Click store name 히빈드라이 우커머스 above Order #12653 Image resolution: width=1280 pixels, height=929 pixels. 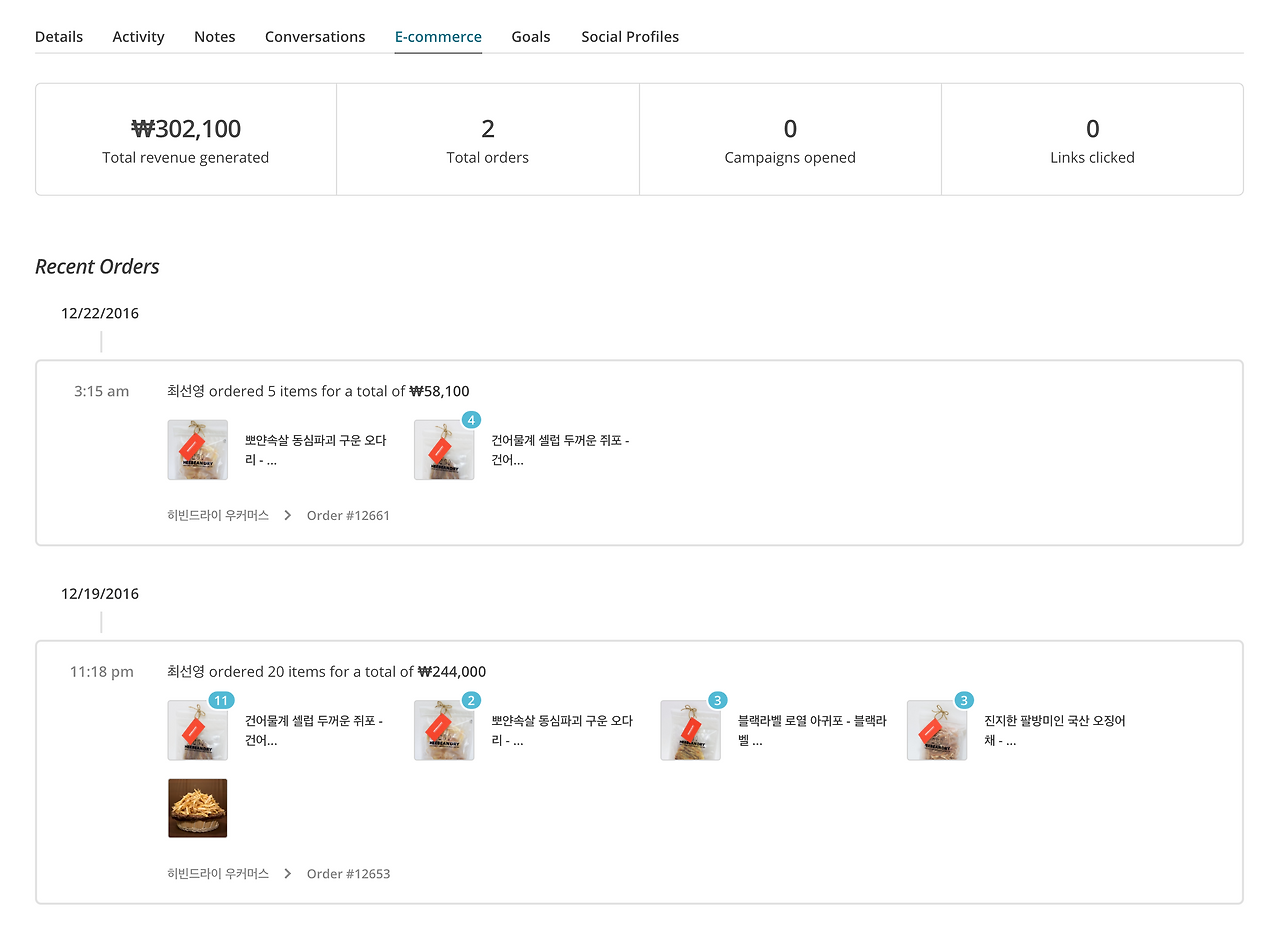tap(218, 874)
